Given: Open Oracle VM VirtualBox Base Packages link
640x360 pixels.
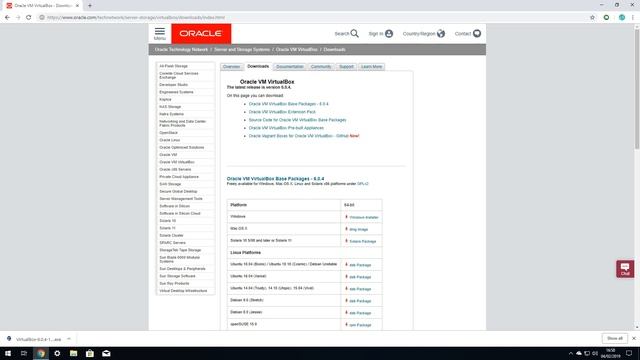Looking at the screenshot, I should pos(289,104).
